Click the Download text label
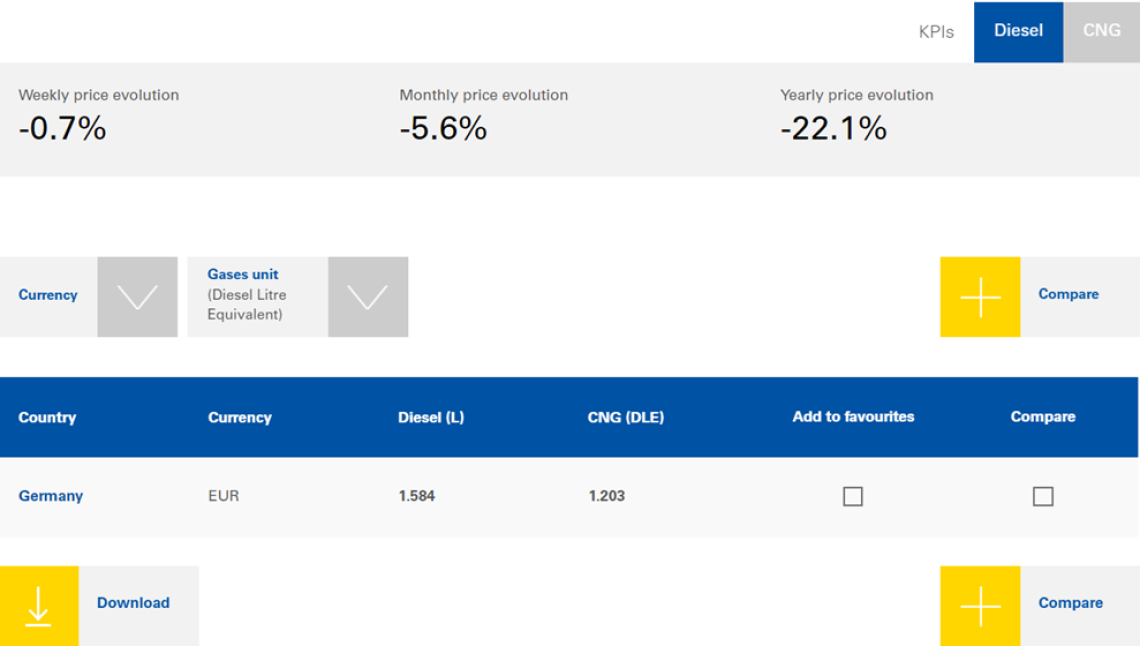Viewport: 1140px width, 646px height. click(x=133, y=603)
